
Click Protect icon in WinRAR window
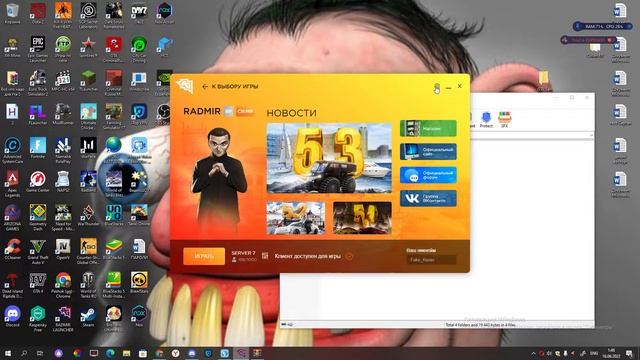tap(486, 120)
